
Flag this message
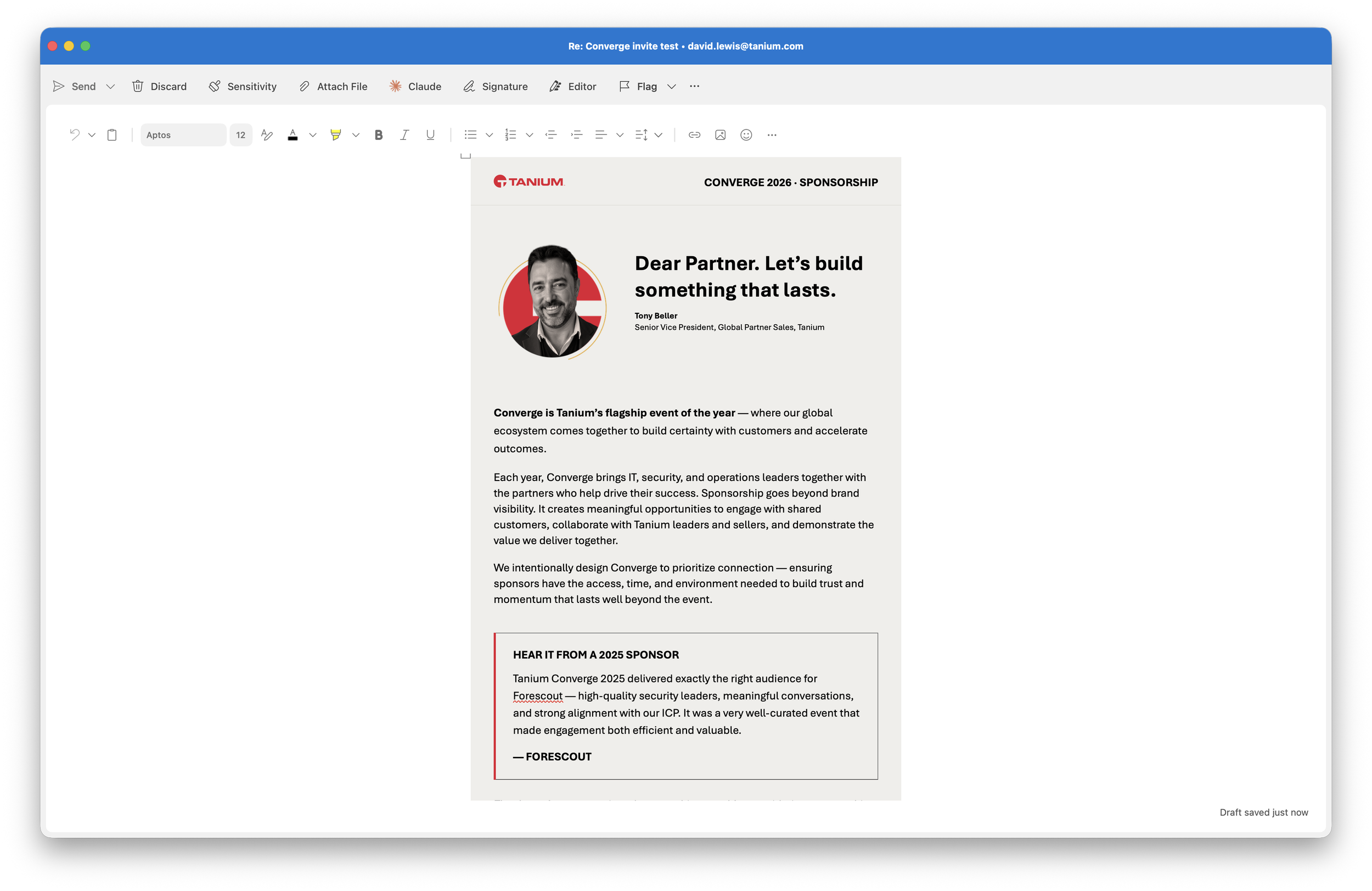638,87
